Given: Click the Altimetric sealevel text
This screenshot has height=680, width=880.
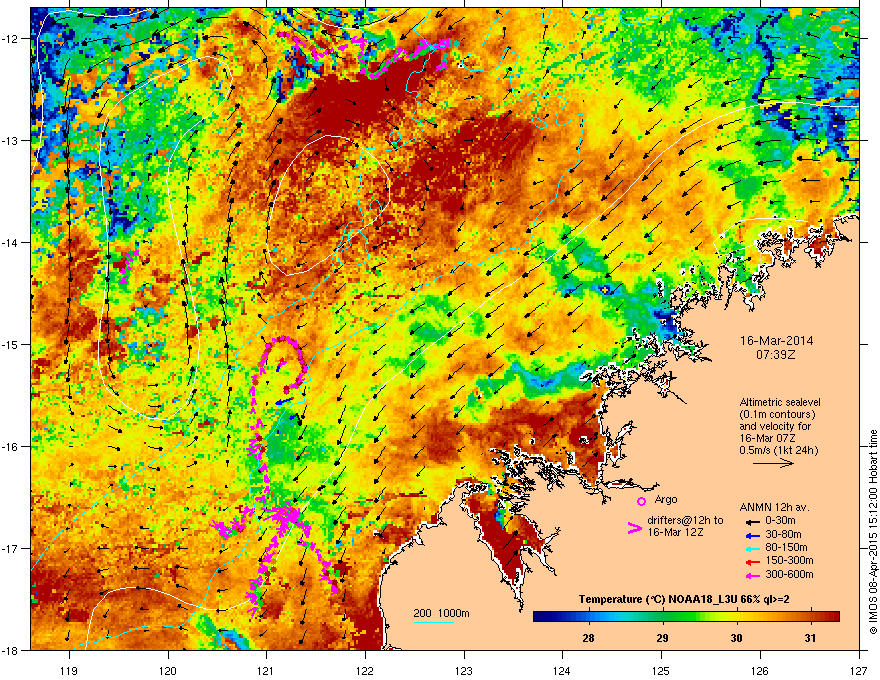Looking at the screenshot, I should click(x=780, y=402).
